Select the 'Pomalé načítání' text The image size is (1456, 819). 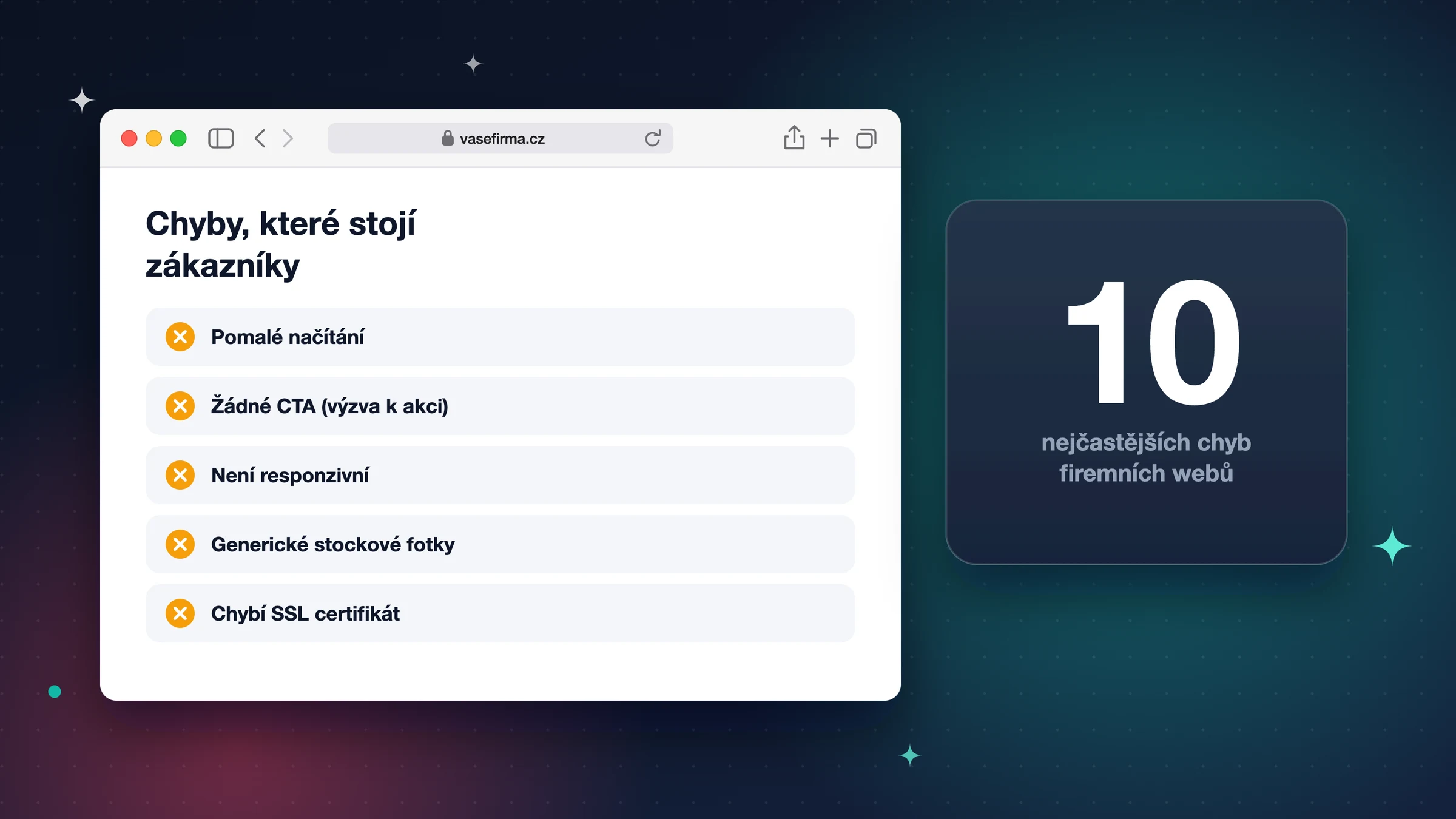(x=288, y=337)
